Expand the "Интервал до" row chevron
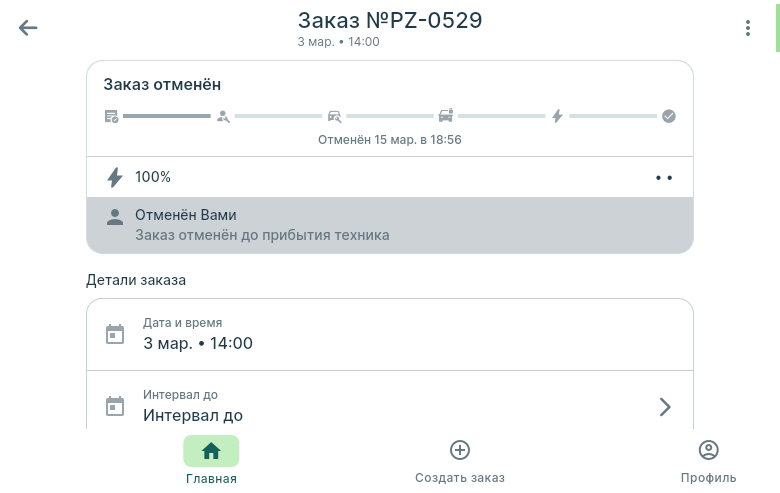The height and width of the screenshot is (493, 780). click(665, 407)
